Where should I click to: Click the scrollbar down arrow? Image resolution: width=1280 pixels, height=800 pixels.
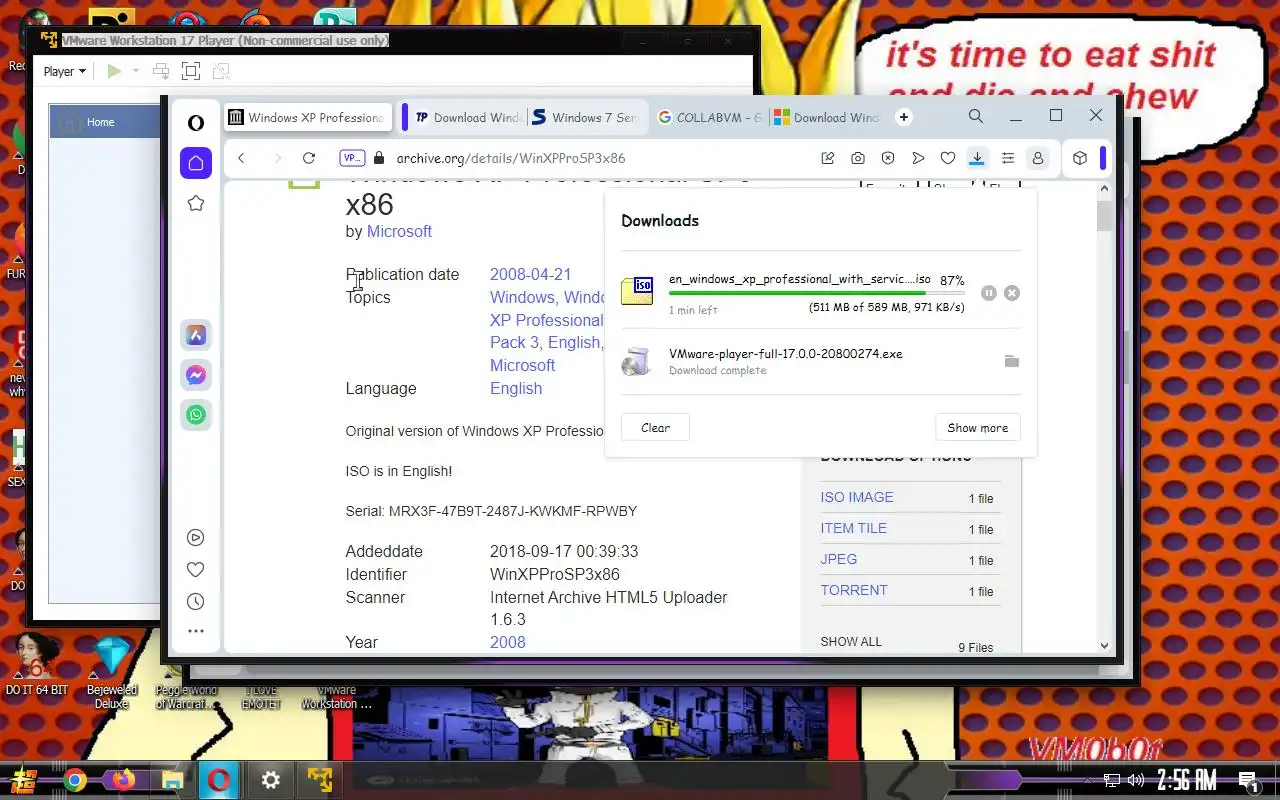tap(1104, 646)
